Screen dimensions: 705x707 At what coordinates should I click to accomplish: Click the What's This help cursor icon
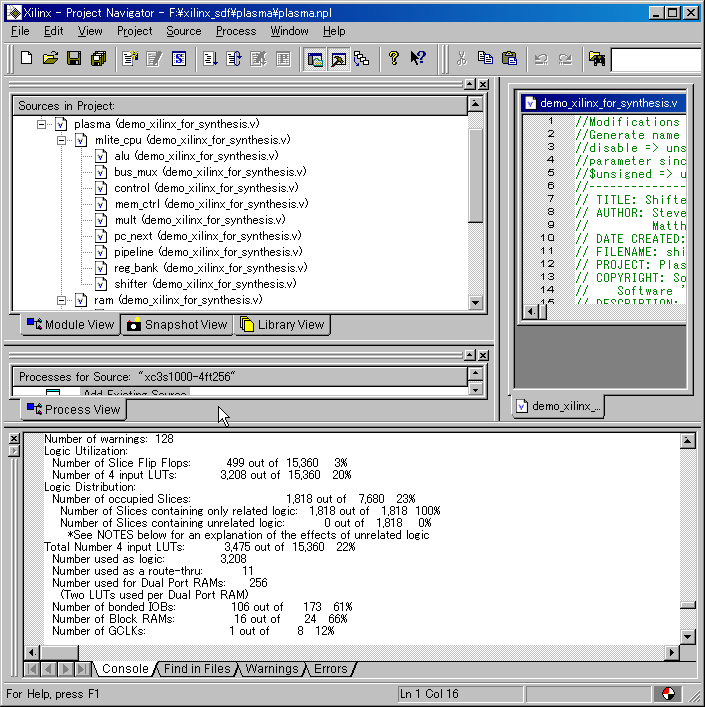click(418, 59)
